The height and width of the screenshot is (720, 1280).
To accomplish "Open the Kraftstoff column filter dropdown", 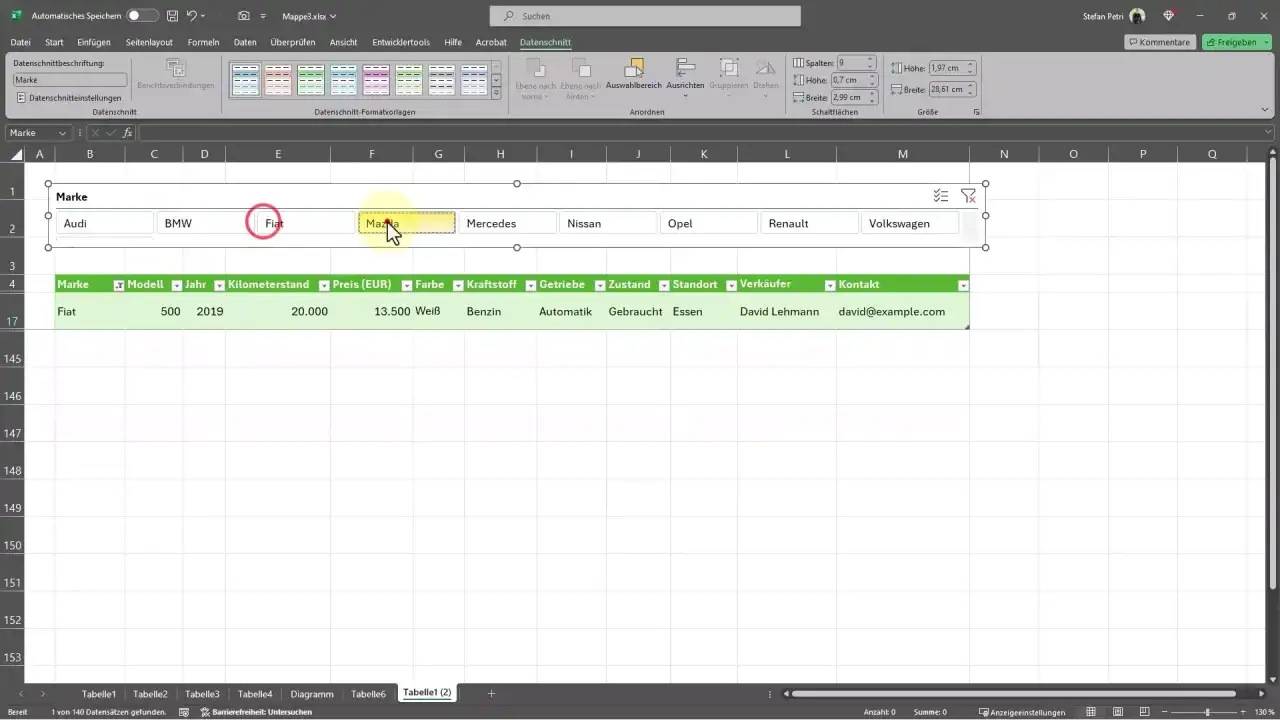I will [x=532, y=285].
